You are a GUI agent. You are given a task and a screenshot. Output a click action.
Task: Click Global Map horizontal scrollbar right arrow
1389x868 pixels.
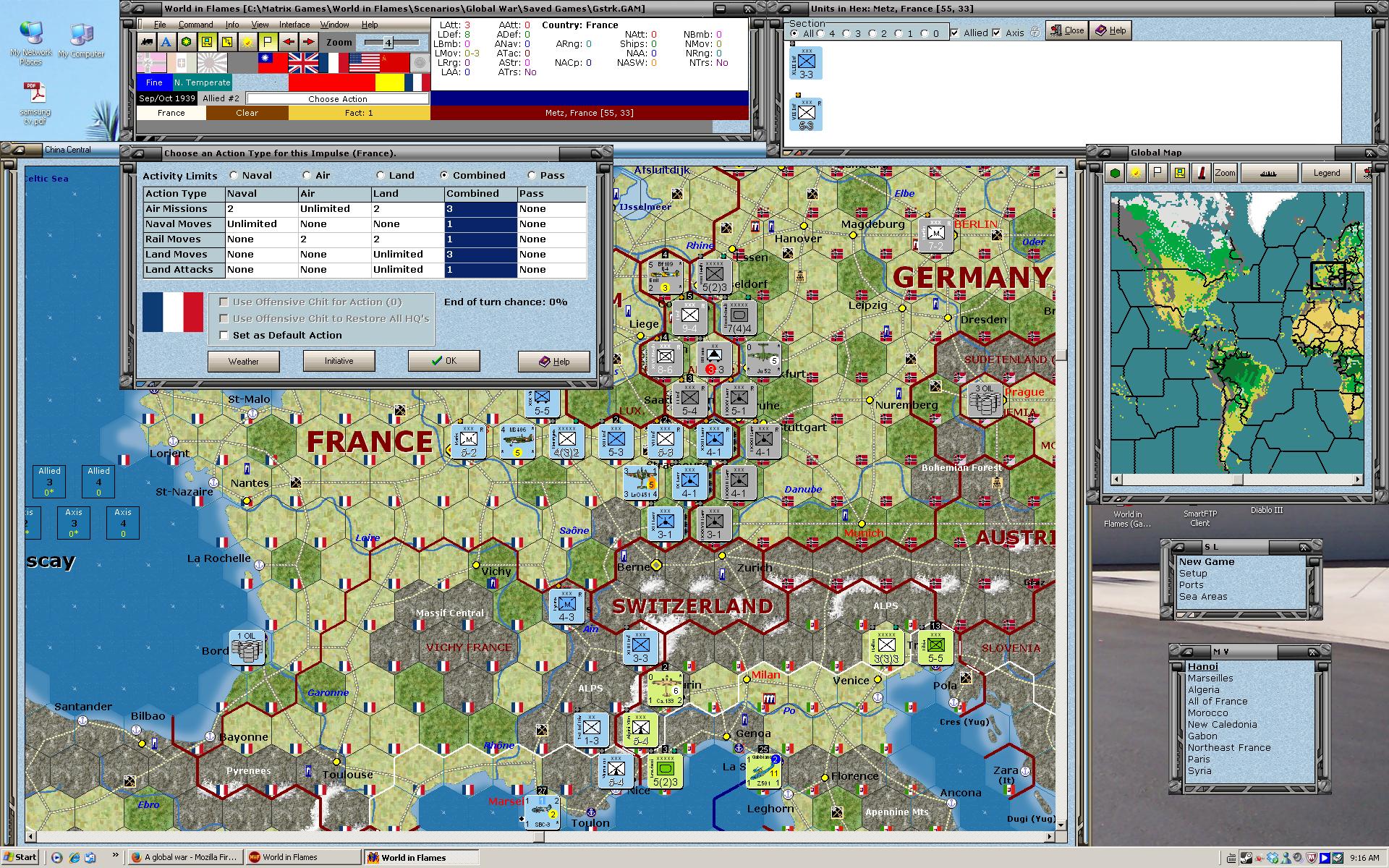point(1358,480)
